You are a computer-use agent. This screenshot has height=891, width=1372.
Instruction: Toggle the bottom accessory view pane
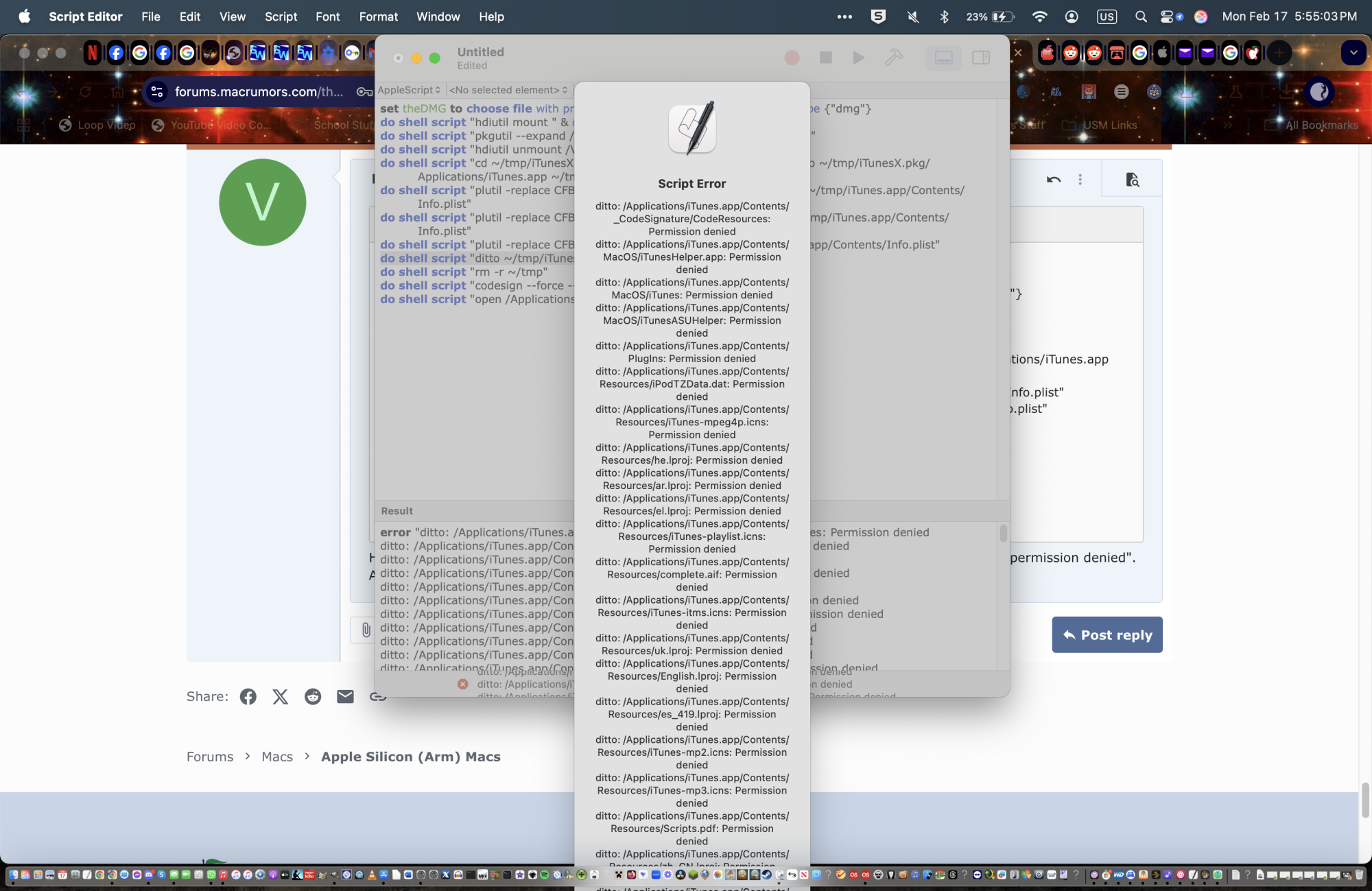click(943, 58)
